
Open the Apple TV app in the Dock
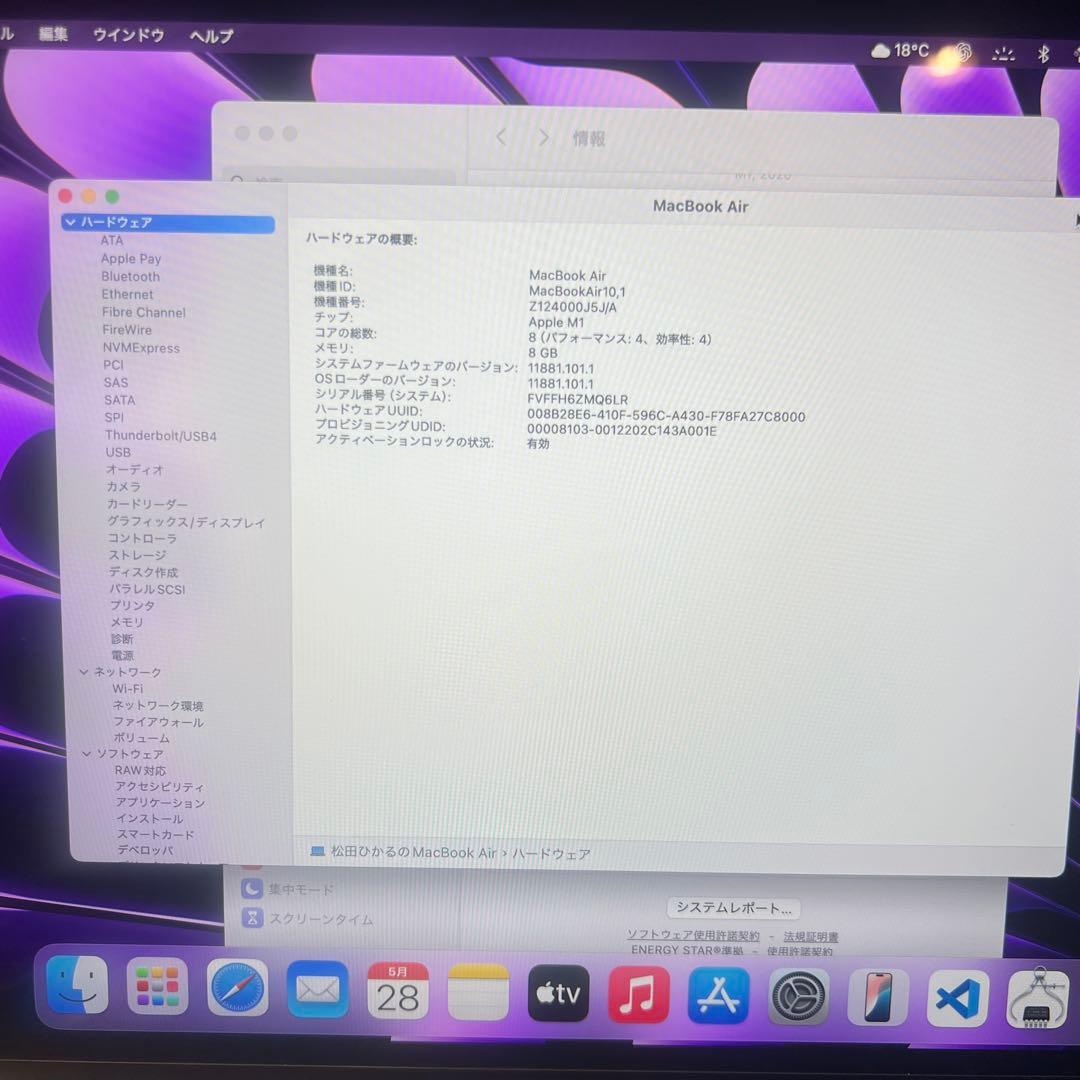pyautogui.click(x=558, y=994)
